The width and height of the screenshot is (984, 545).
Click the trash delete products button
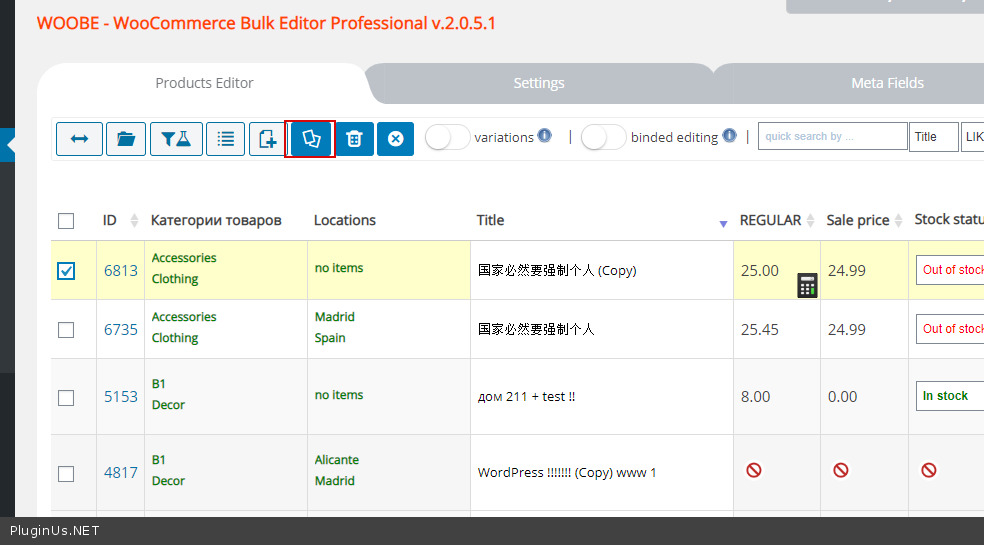(354, 139)
